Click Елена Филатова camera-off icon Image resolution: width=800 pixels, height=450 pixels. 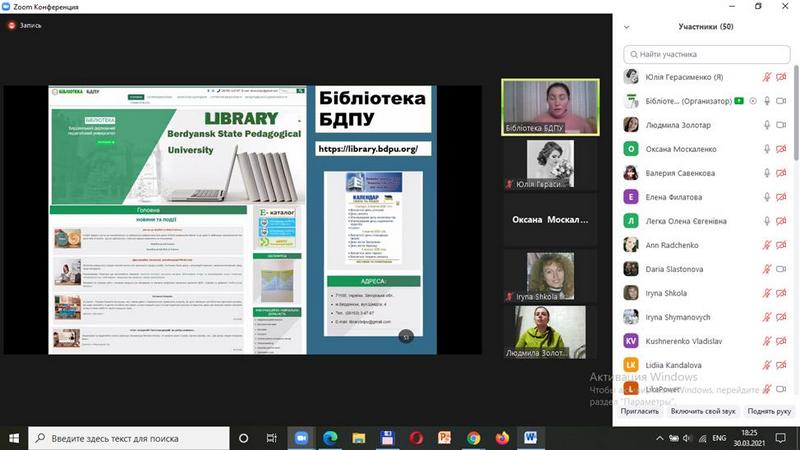(781, 197)
